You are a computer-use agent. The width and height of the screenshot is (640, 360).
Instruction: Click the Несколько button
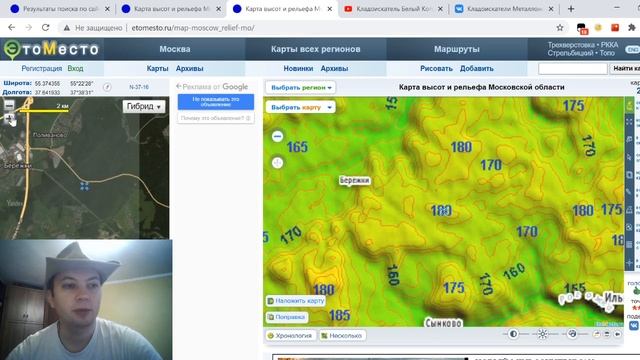[x=342, y=336]
